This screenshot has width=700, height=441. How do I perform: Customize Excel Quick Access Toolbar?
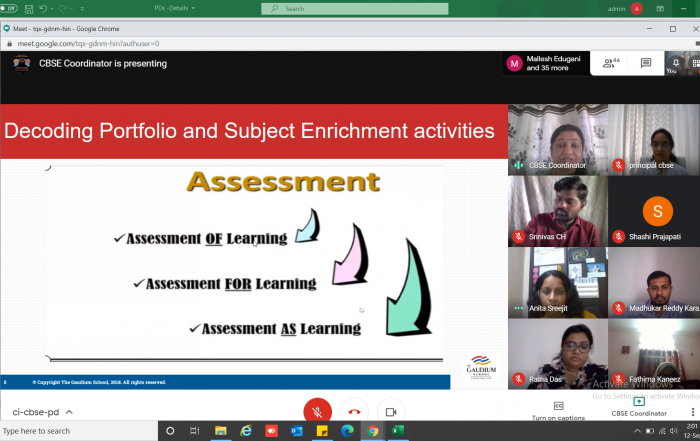[82, 8]
